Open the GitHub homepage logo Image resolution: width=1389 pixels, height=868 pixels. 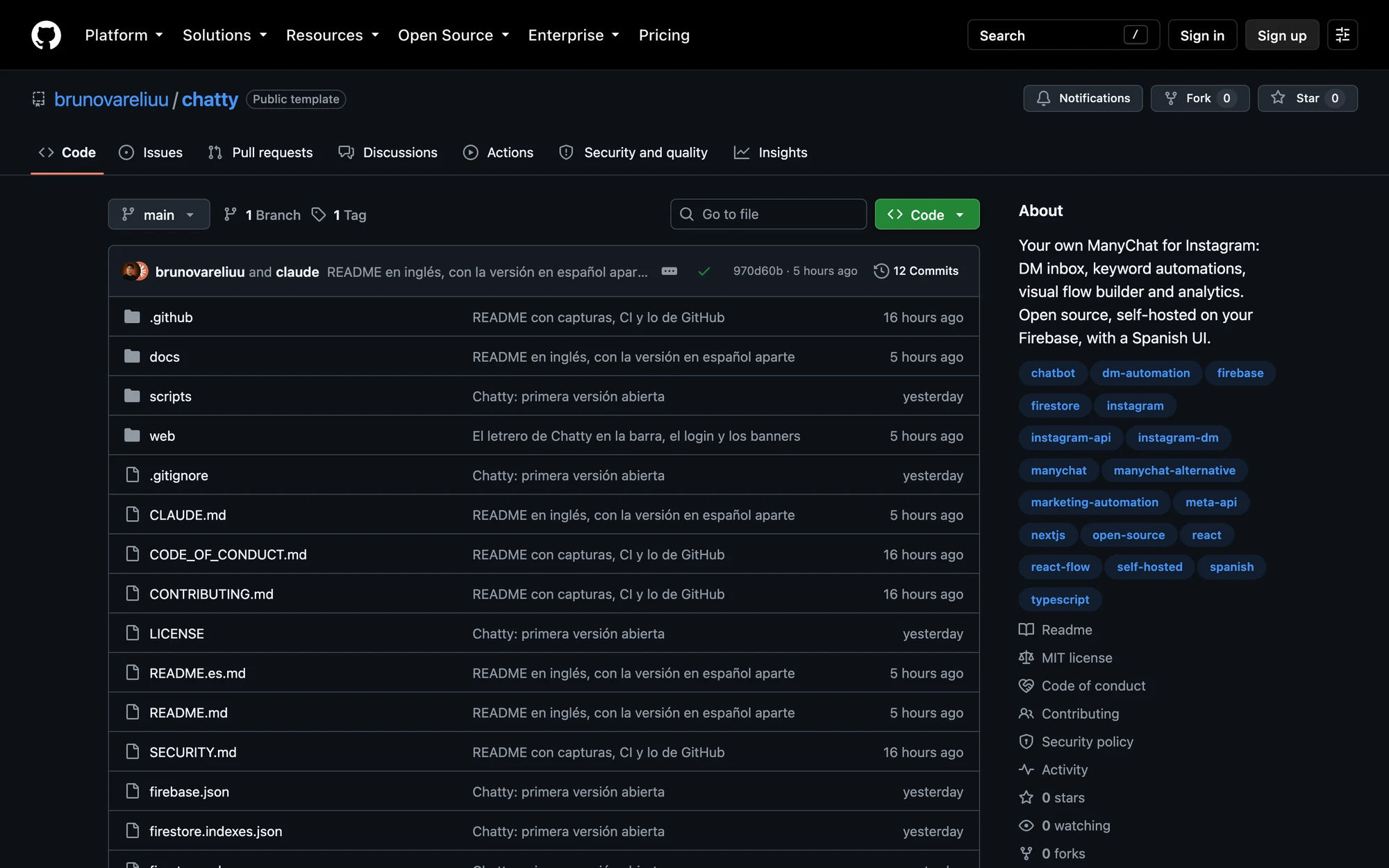point(46,35)
